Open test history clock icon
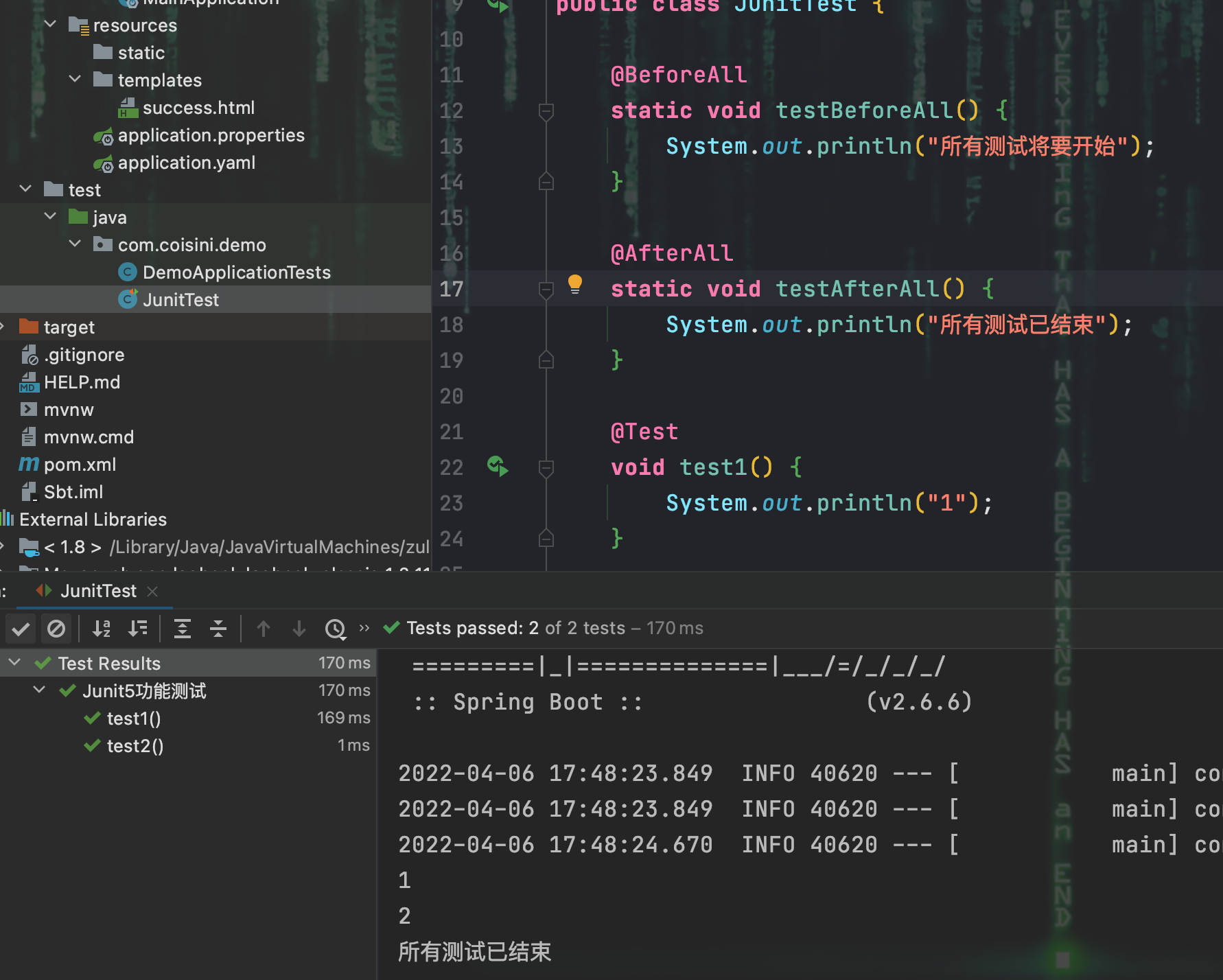1223x980 pixels. (x=336, y=629)
